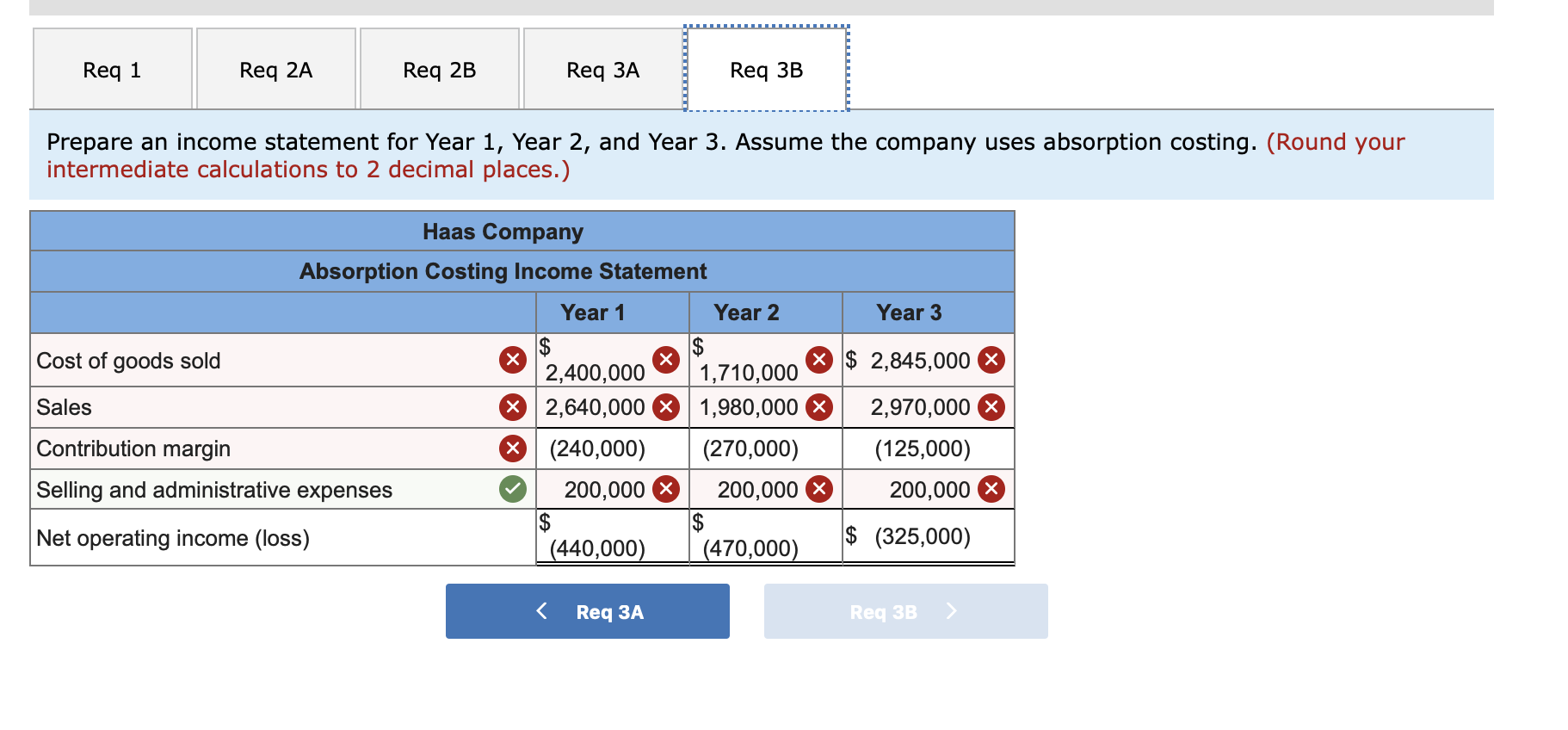Open the Req 1 tab
This screenshot has height=730, width=1568.
(113, 69)
